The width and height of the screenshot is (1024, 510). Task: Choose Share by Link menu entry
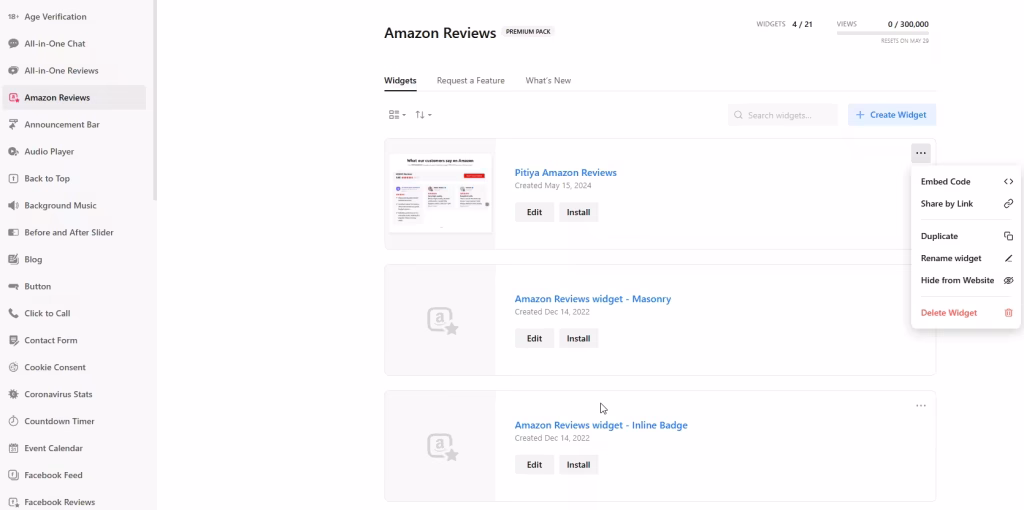pos(967,204)
